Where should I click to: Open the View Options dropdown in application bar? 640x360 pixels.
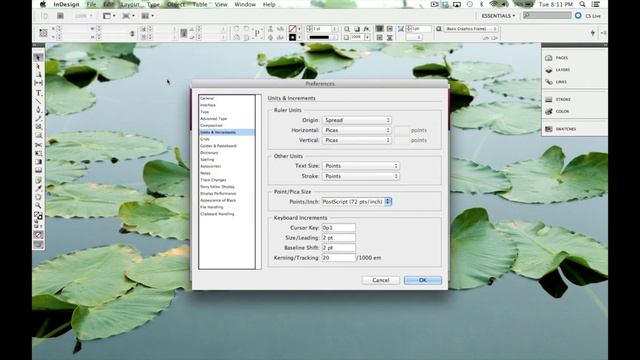(x=109, y=16)
